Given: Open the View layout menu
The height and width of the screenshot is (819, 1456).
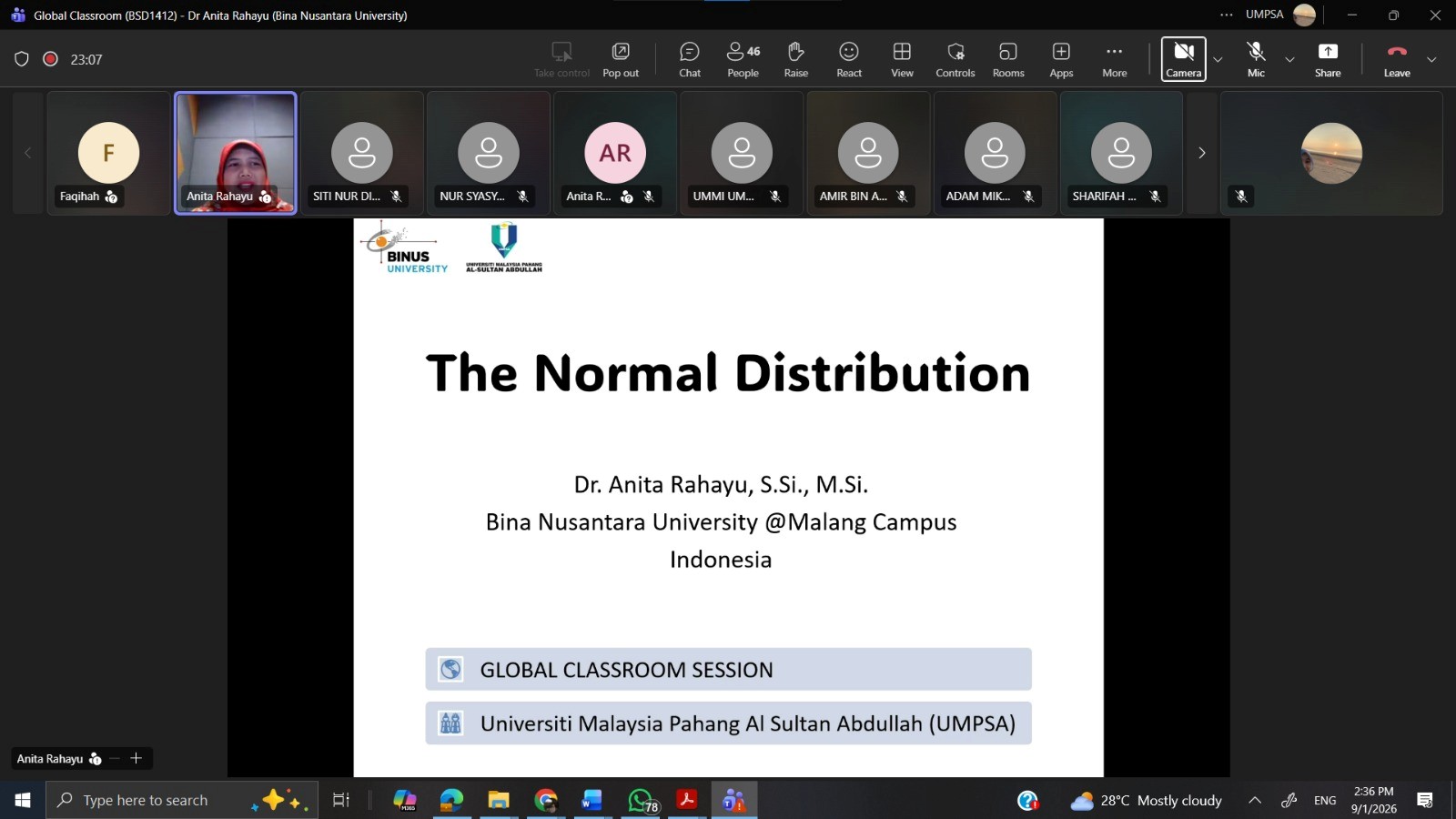Looking at the screenshot, I should click(x=902, y=59).
